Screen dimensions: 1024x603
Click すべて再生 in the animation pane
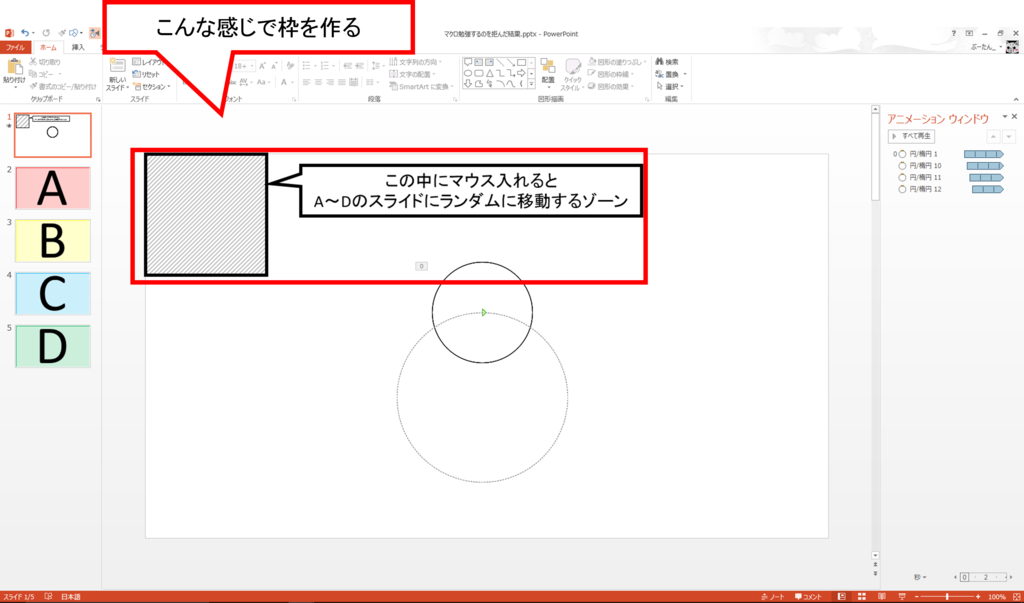(913, 136)
